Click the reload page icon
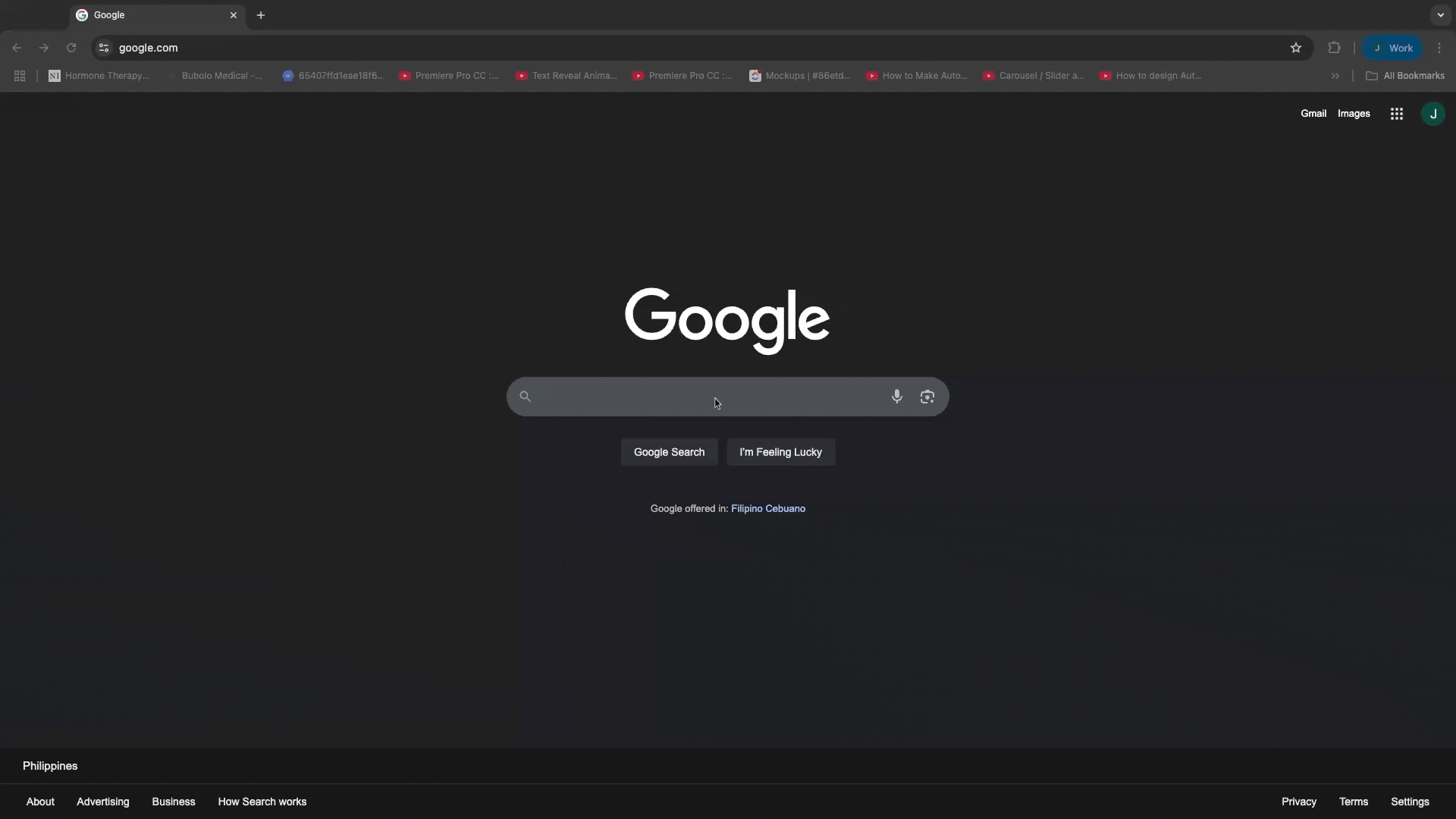 71,48
